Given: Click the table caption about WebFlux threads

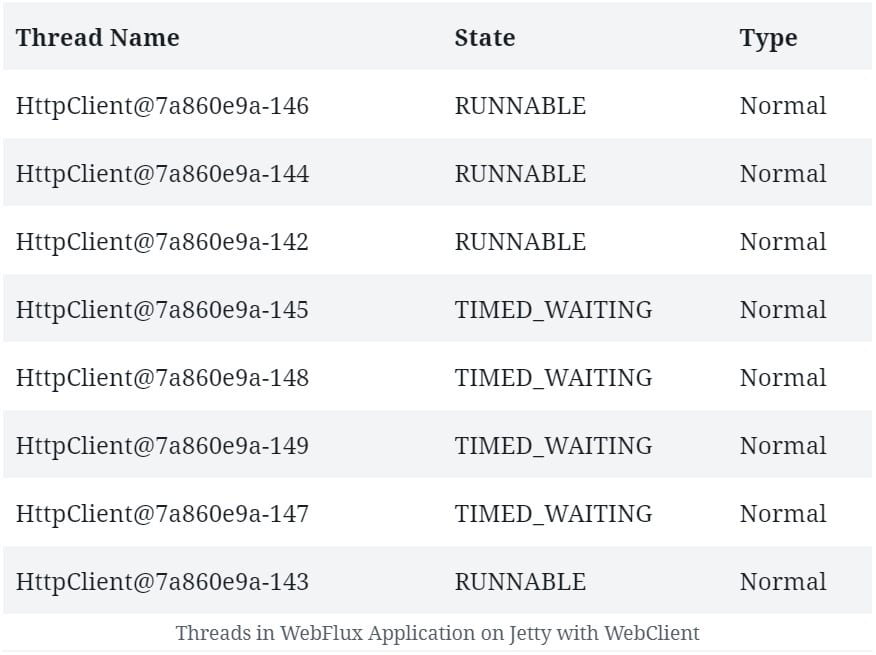Looking at the screenshot, I should [x=437, y=633].
